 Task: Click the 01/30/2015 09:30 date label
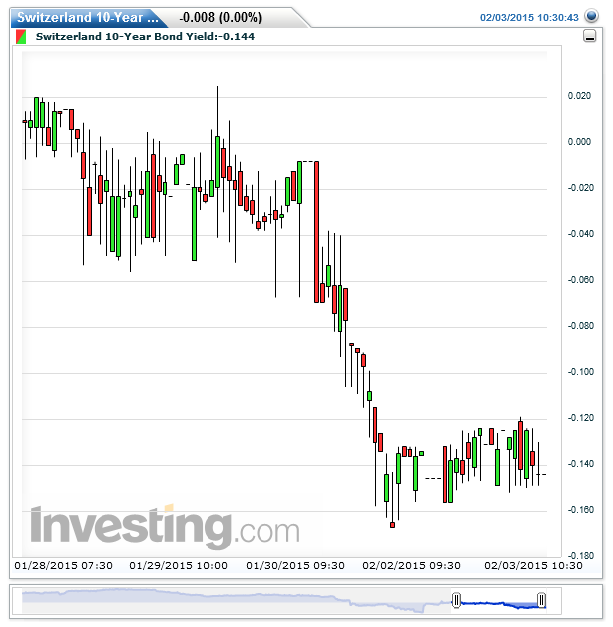pos(296,565)
